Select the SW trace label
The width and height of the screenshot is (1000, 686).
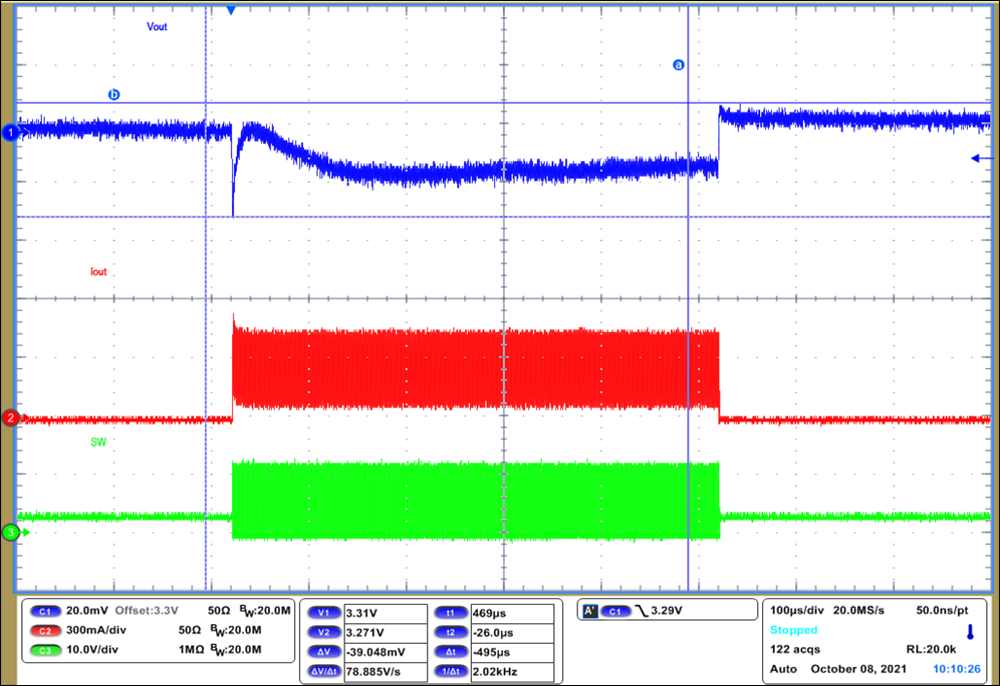tap(98, 442)
